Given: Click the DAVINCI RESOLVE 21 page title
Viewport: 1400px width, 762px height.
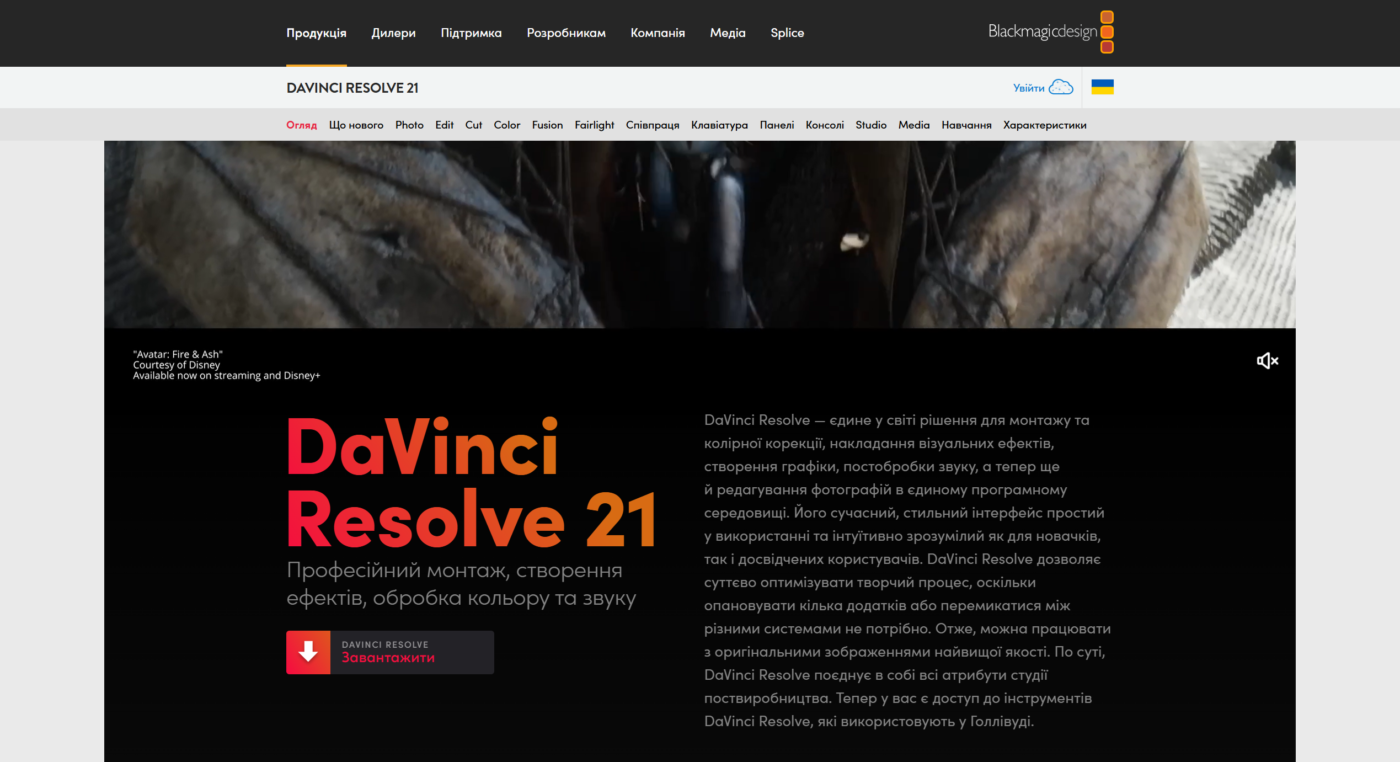Looking at the screenshot, I should tap(352, 88).
